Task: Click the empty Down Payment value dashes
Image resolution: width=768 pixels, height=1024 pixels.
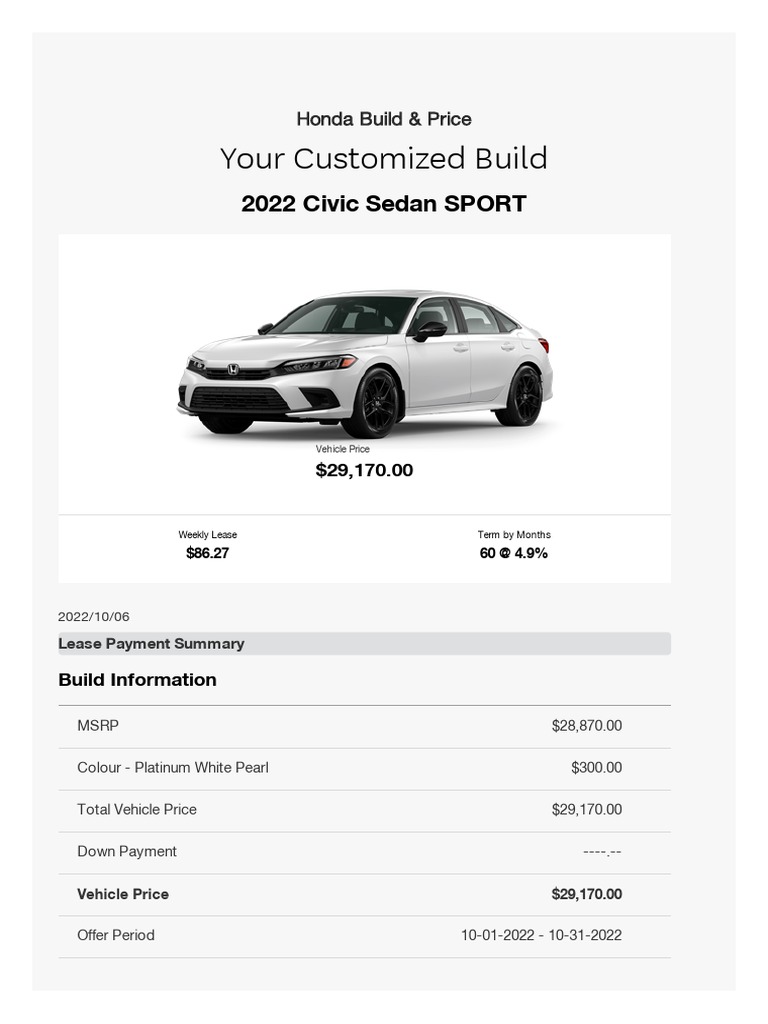Action: 602,852
